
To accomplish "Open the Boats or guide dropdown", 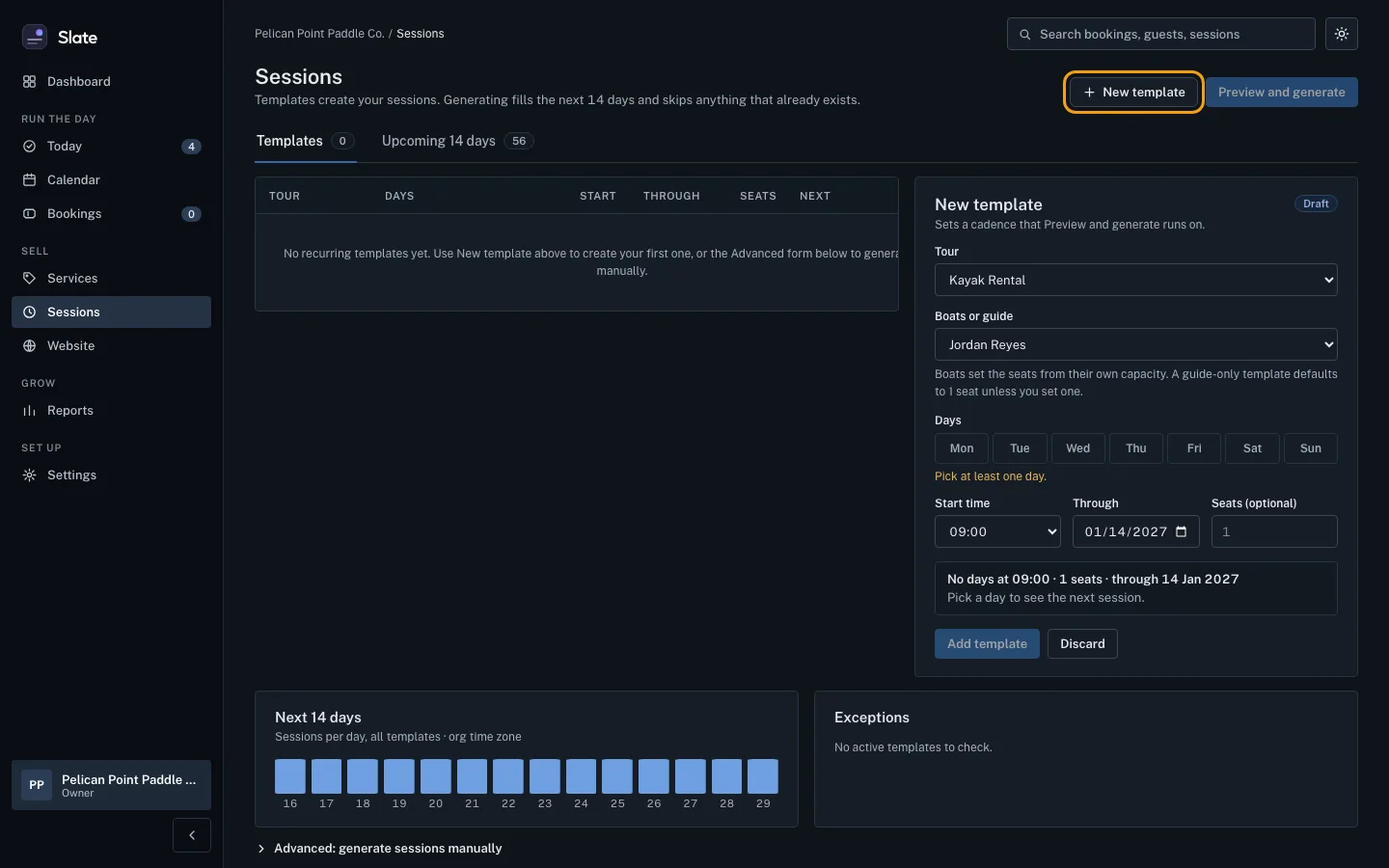I will click(1136, 344).
